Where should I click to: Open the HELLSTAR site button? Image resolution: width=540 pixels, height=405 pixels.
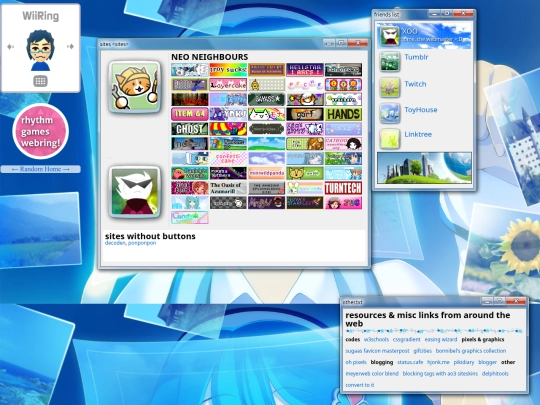click(305, 70)
